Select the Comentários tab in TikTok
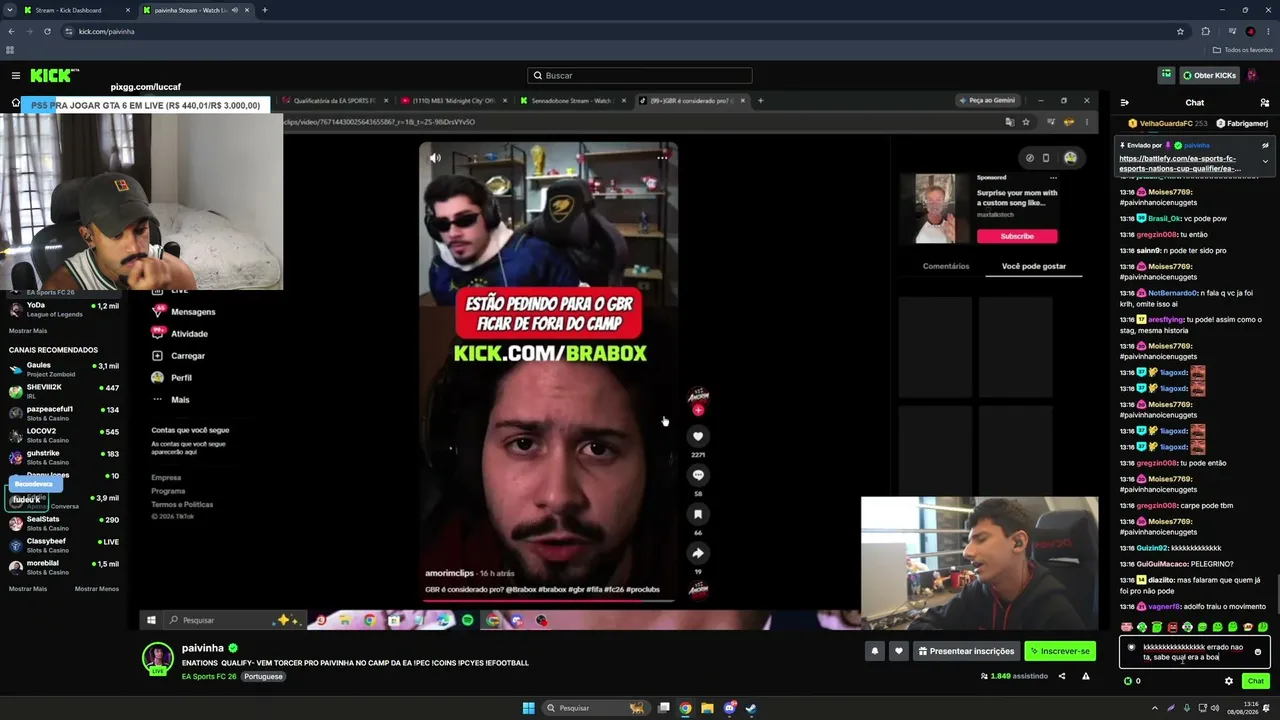This screenshot has height=720, width=1280. point(946,266)
